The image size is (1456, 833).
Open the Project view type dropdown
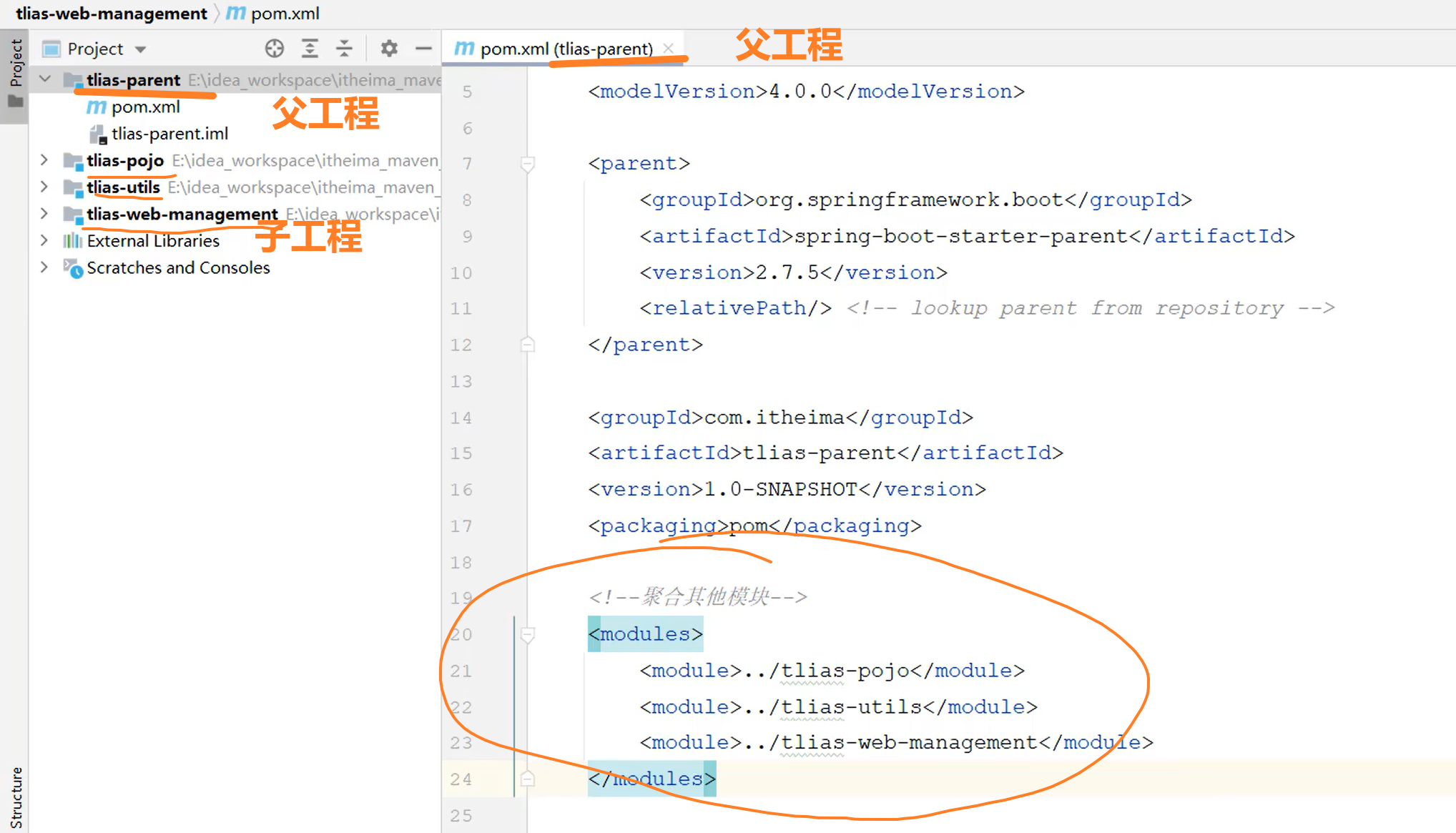(141, 49)
